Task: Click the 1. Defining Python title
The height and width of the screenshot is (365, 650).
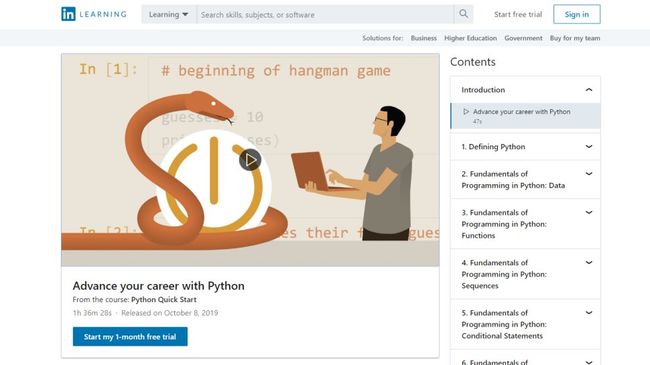Action: point(493,146)
